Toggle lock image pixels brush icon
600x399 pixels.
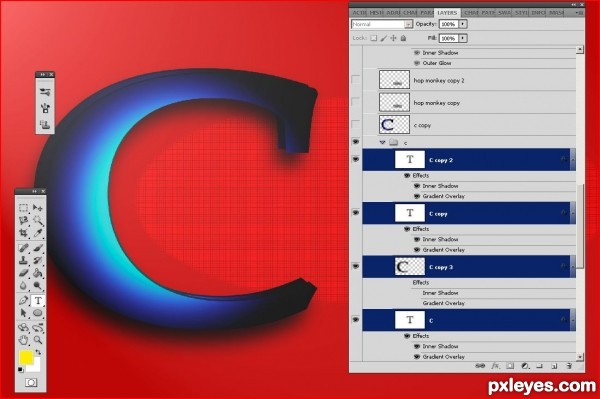click(x=383, y=38)
